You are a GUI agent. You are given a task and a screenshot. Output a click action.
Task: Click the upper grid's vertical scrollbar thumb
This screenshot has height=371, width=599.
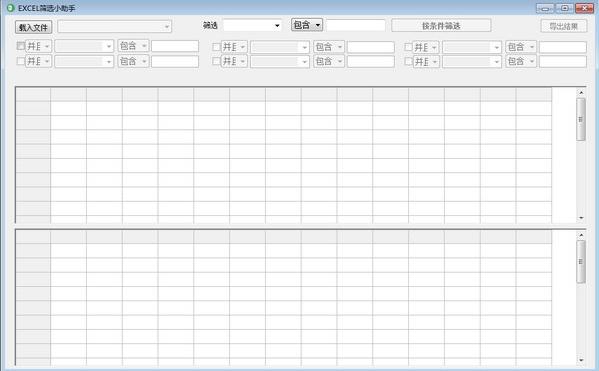(x=581, y=119)
